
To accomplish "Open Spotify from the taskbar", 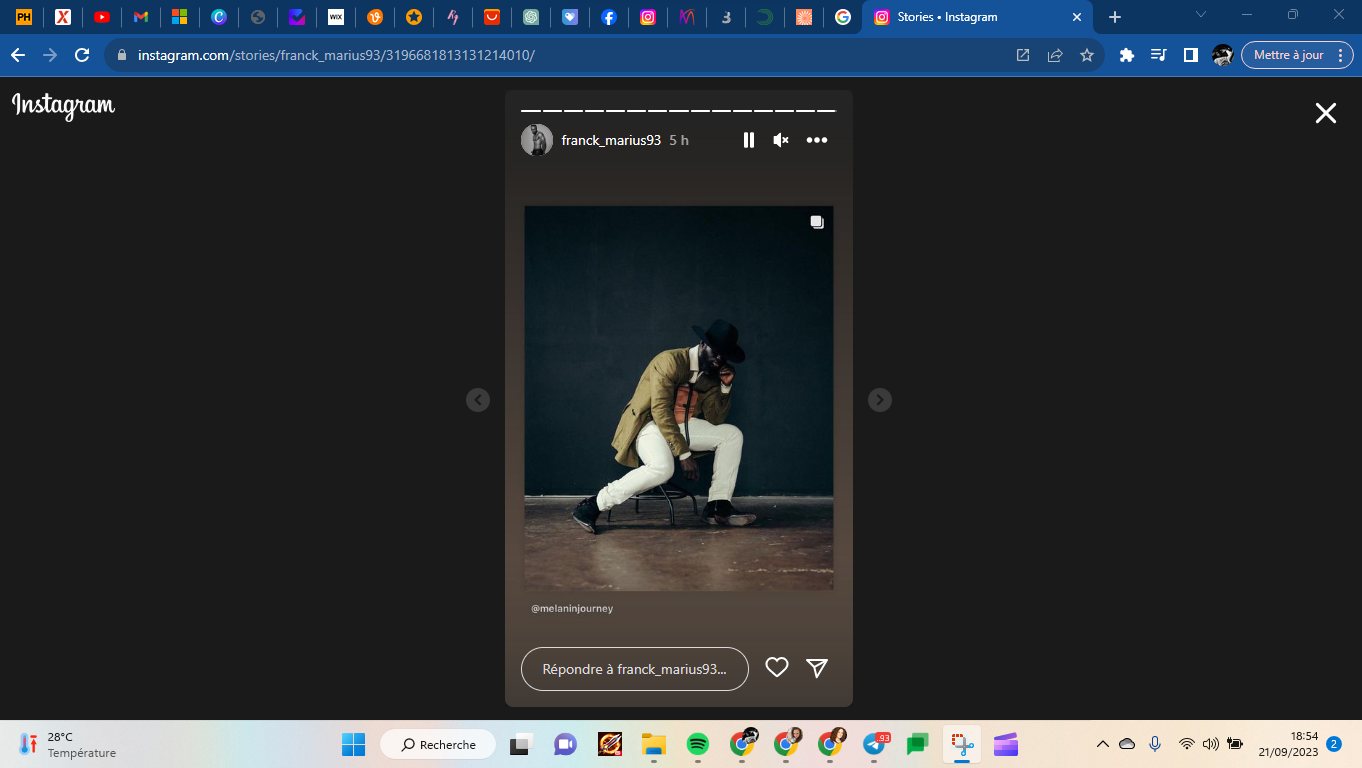I will (x=697, y=744).
